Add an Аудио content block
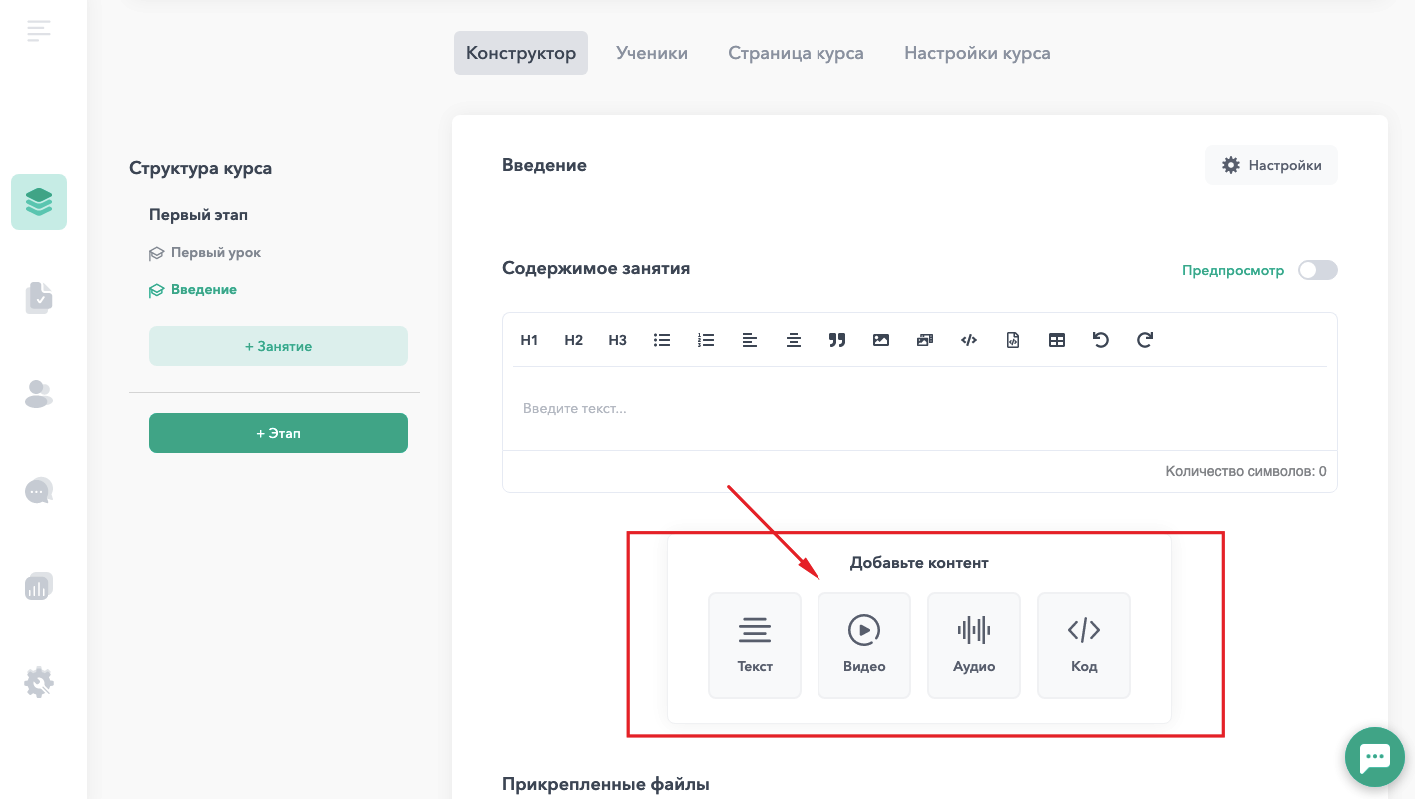This screenshot has height=799, width=1415. [x=974, y=645]
